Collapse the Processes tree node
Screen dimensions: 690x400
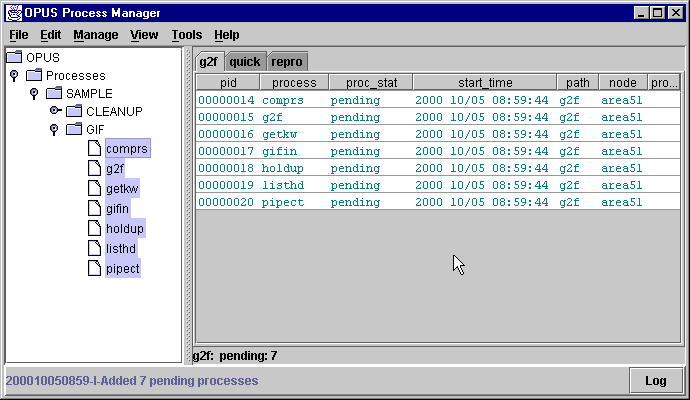tap(14, 75)
